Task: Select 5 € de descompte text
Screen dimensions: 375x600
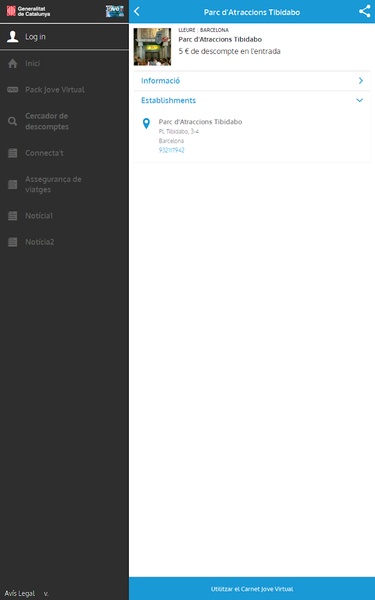Action: coord(229,51)
